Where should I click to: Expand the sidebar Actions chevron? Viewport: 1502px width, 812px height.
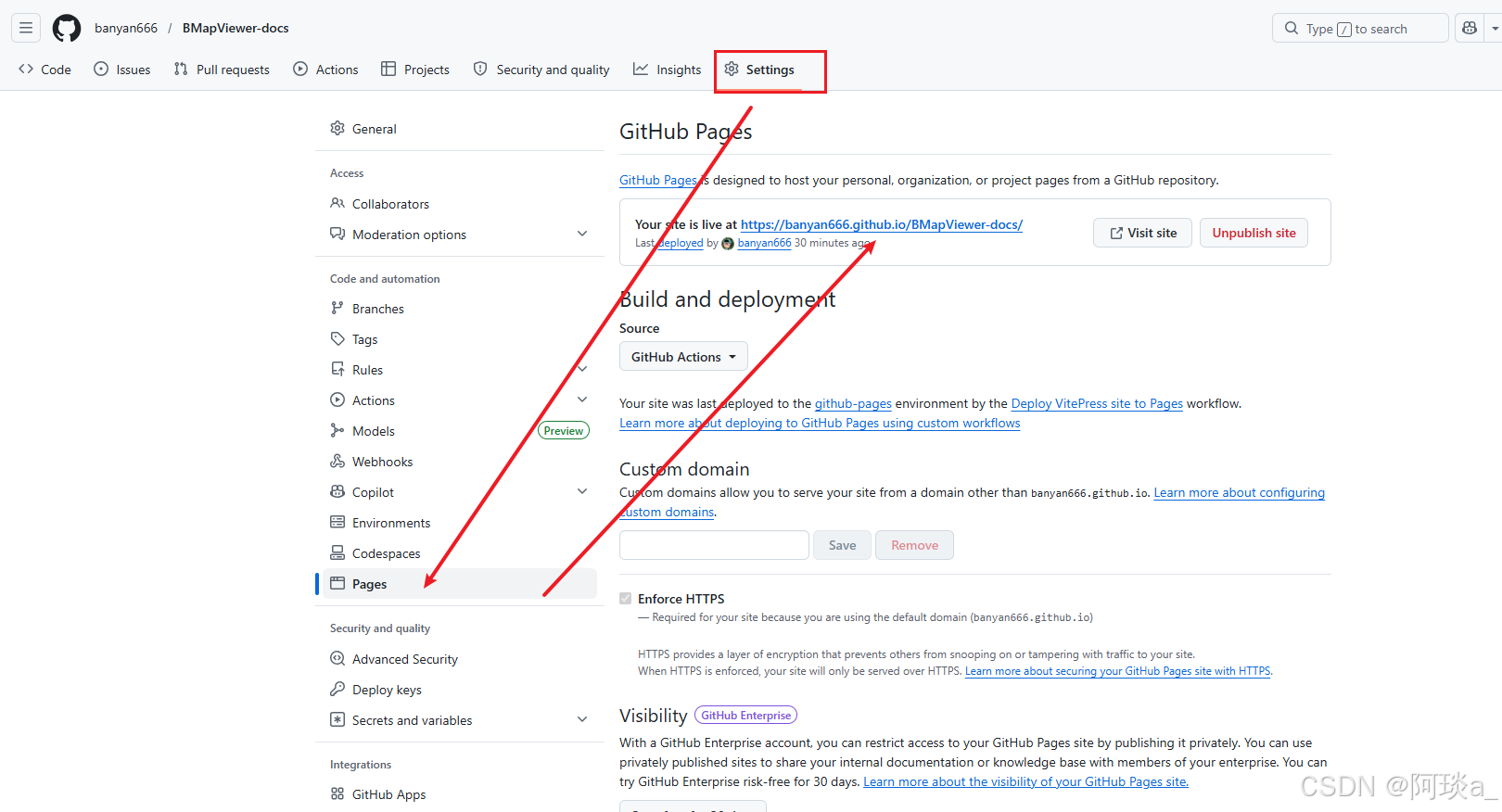coord(582,400)
